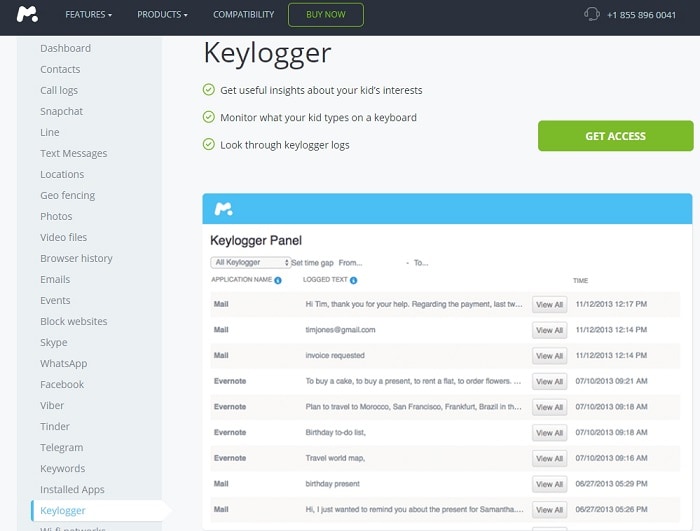Open the All Keylogger filter dropdown

click(x=250, y=263)
